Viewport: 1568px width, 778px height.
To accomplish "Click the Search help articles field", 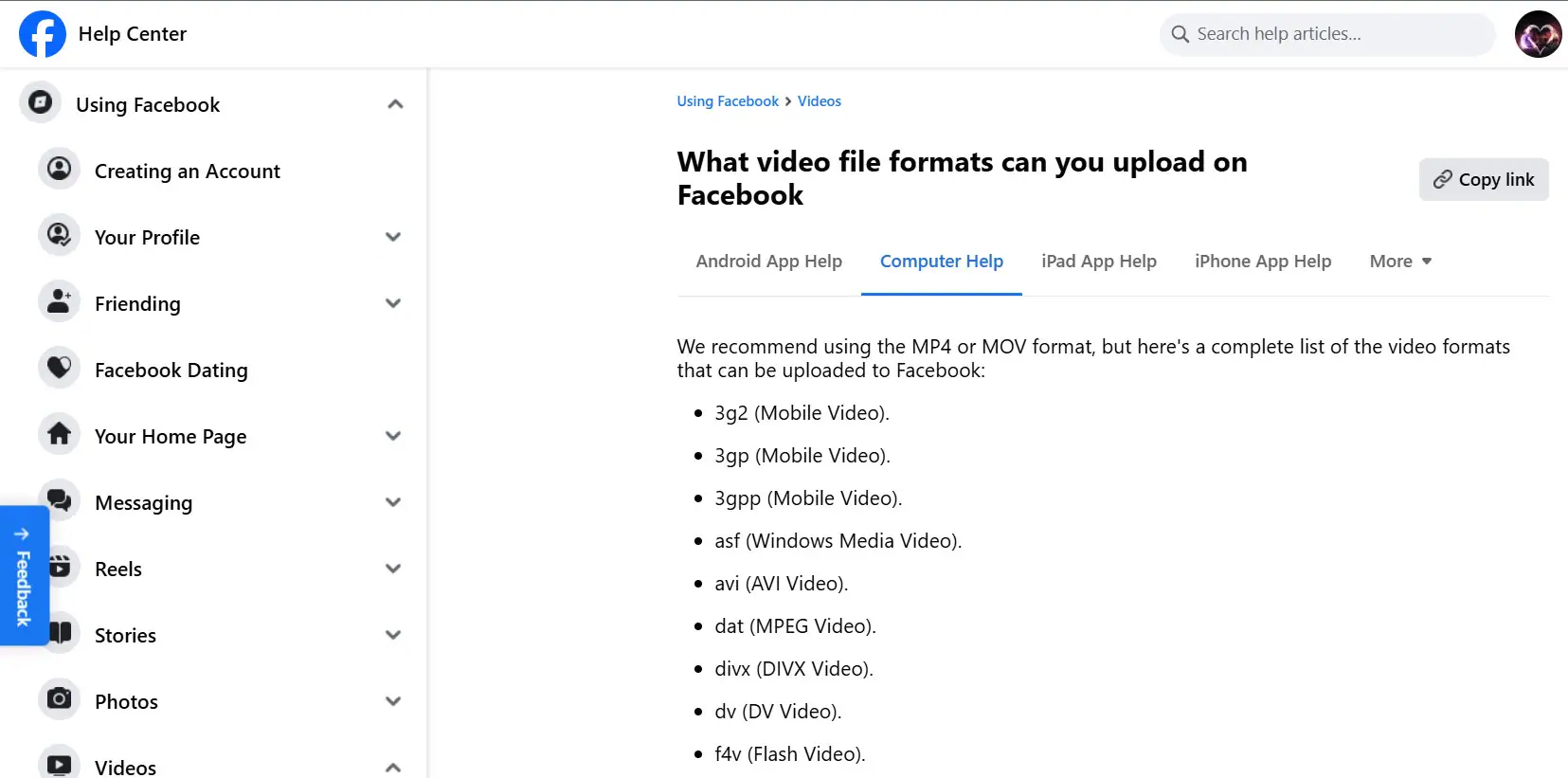I will pyautogui.click(x=1327, y=34).
